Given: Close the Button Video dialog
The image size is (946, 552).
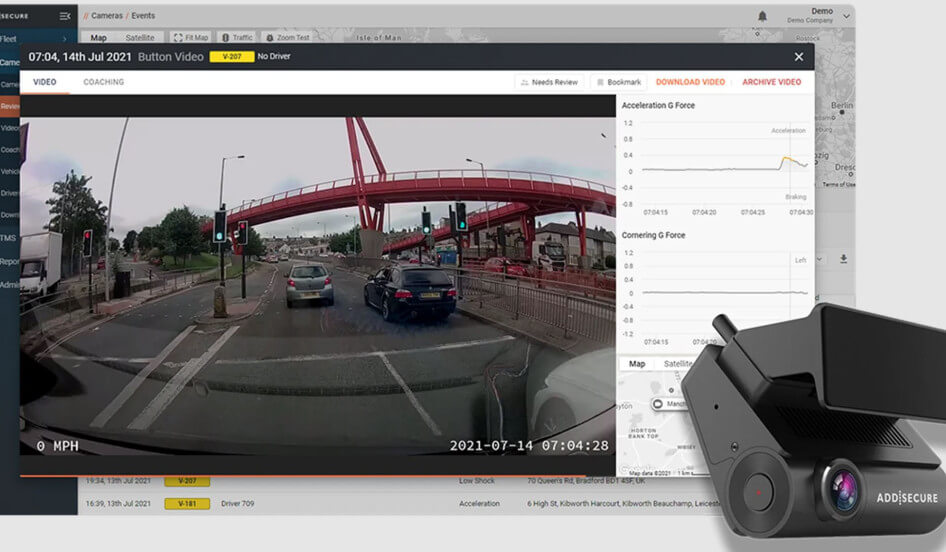Looking at the screenshot, I should [x=799, y=57].
